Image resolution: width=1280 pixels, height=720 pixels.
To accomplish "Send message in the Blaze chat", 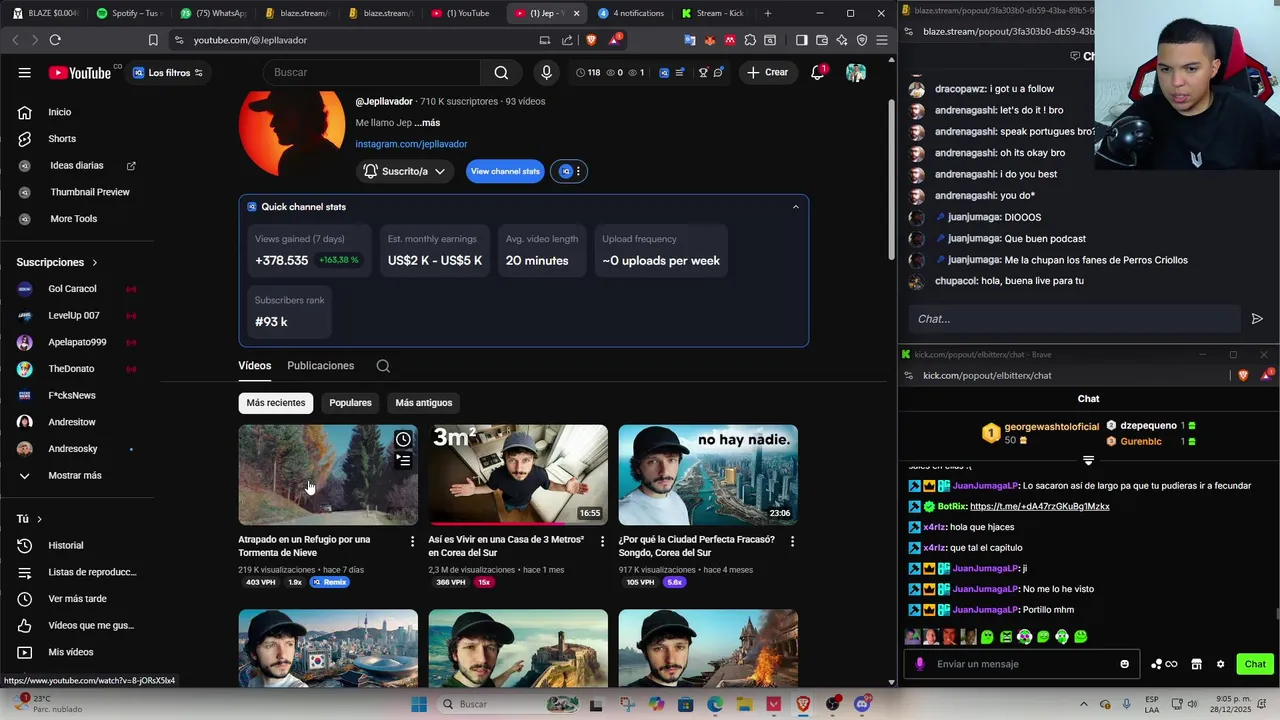I will (x=1257, y=319).
